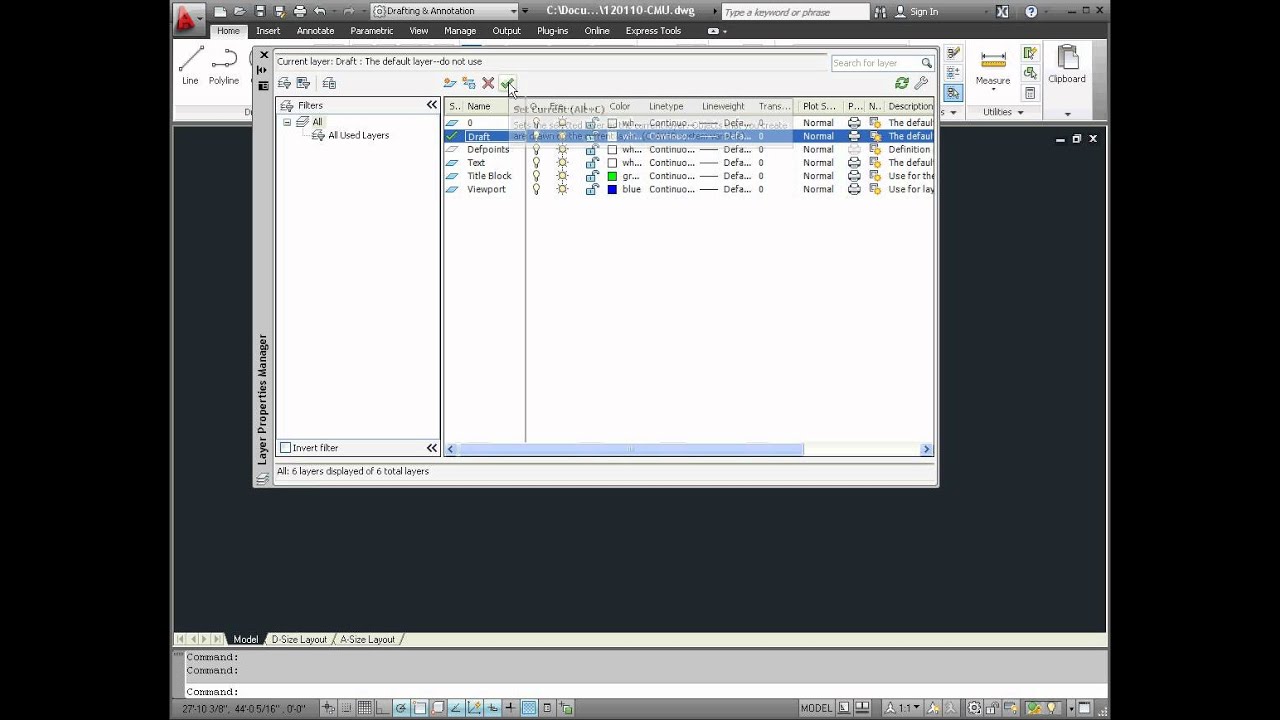Viewport: 1280px width, 720px height.
Task: Click the search magnifier in layer search
Action: point(926,63)
